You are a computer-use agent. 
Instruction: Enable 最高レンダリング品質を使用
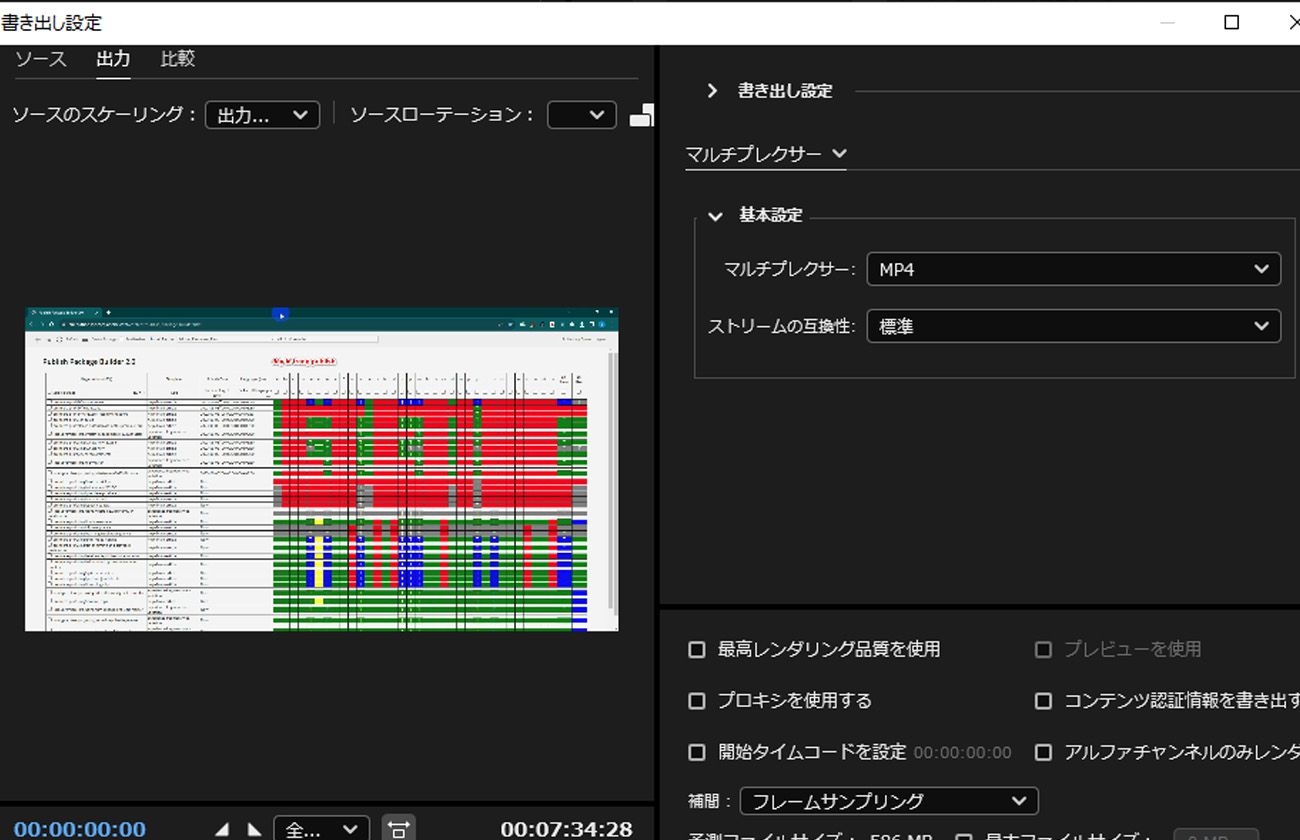[x=697, y=649]
